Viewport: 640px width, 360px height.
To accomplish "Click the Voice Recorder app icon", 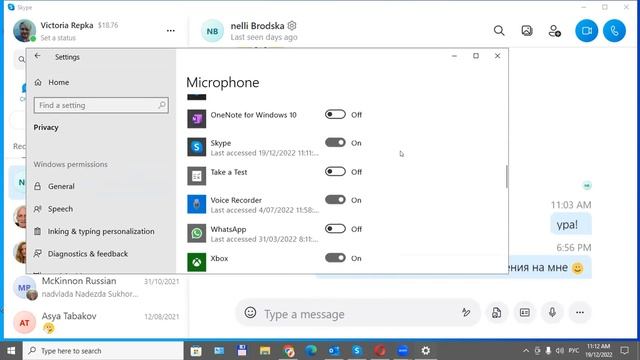I will click(x=196, y=204).
